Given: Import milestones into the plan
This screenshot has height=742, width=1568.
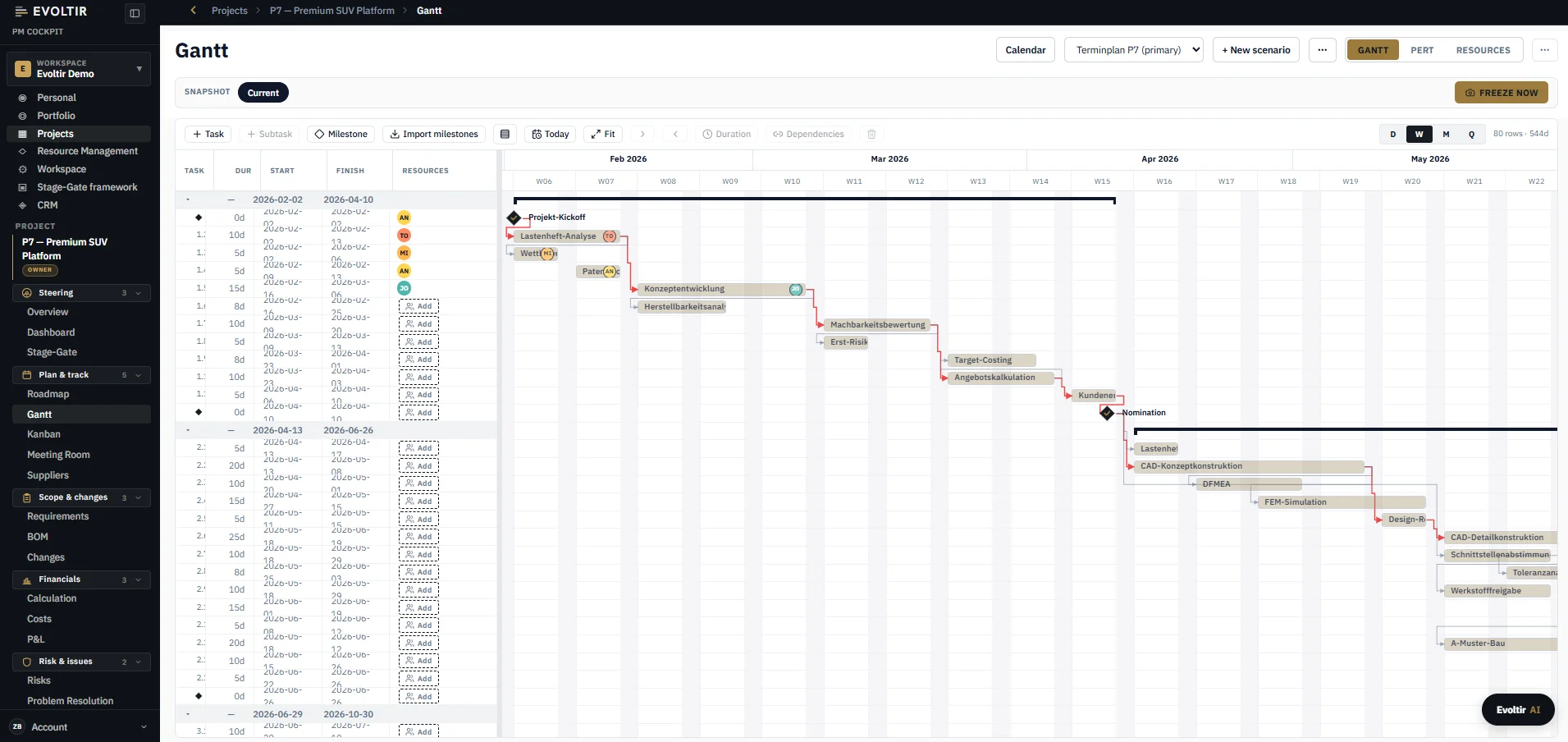Looking at the screenshot, I should pos(434,134).
